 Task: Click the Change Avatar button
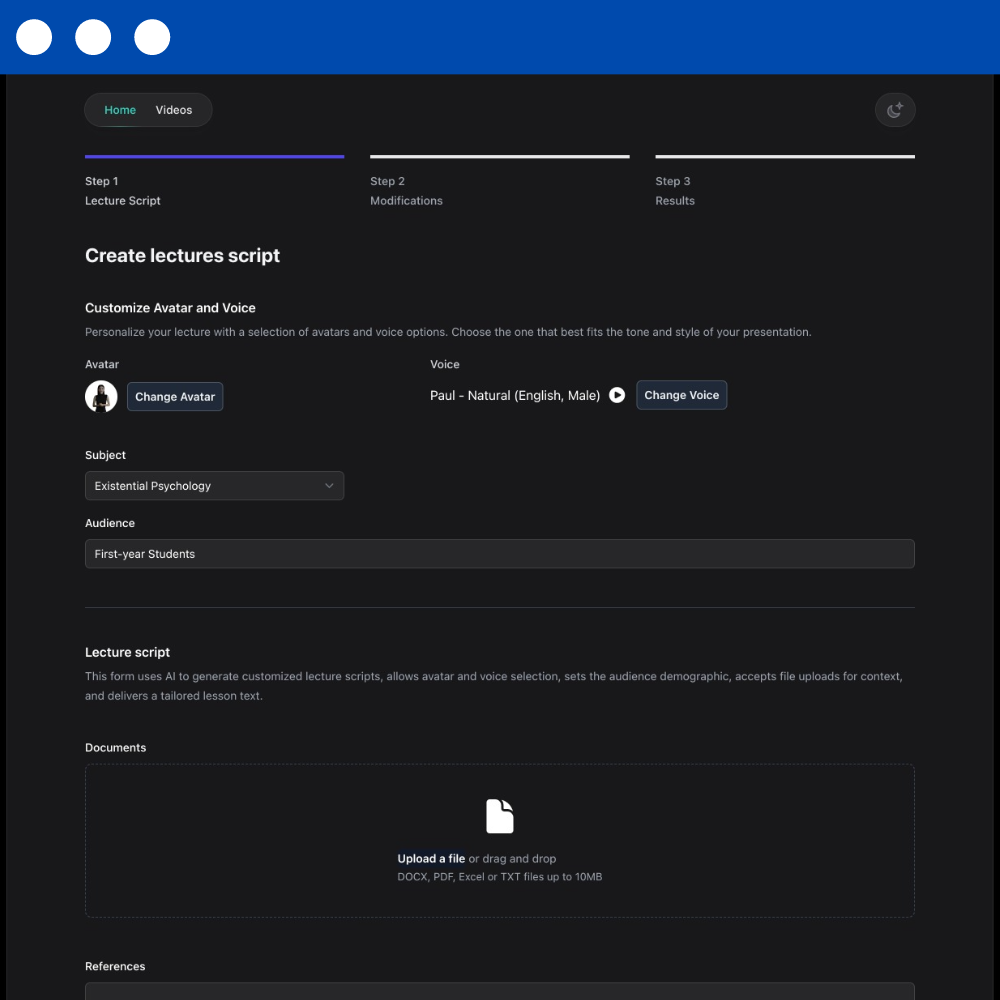click(175, 396)
